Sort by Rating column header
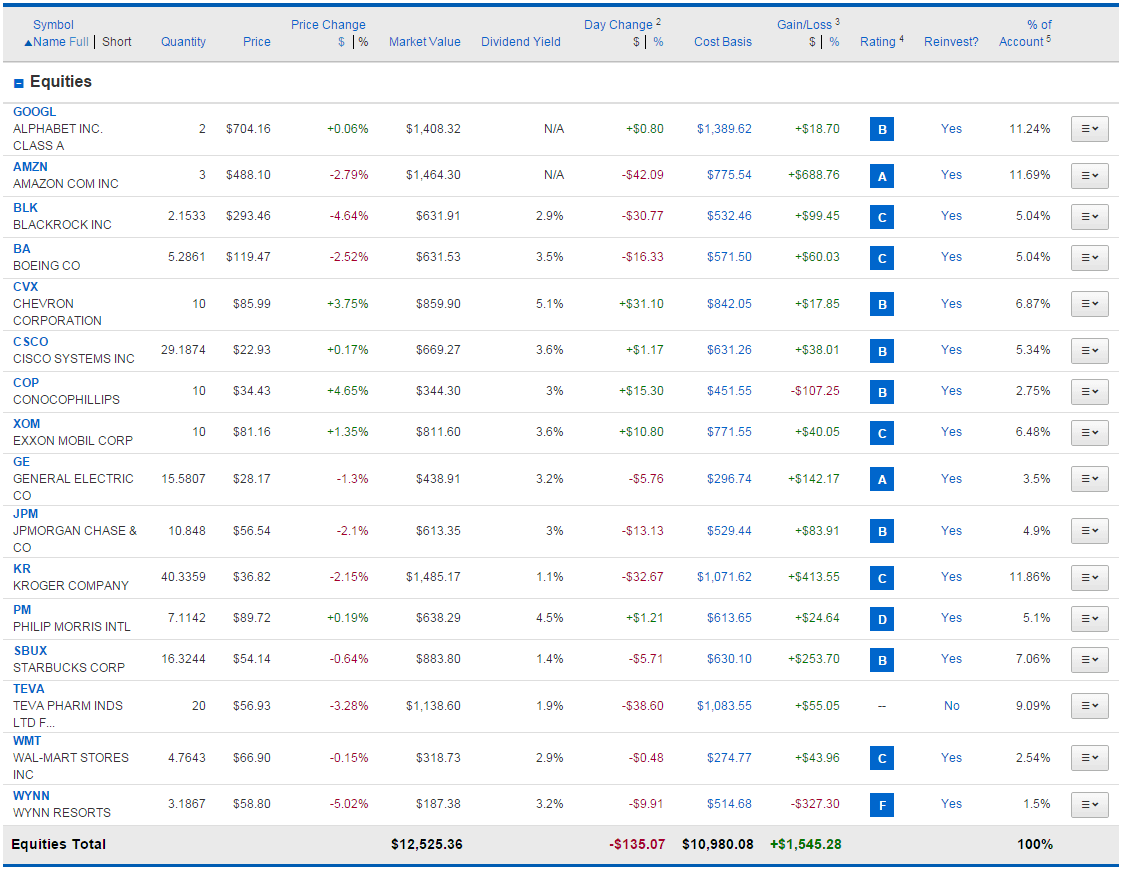The width and height of the screenshot is (1121, 869). 878,42
